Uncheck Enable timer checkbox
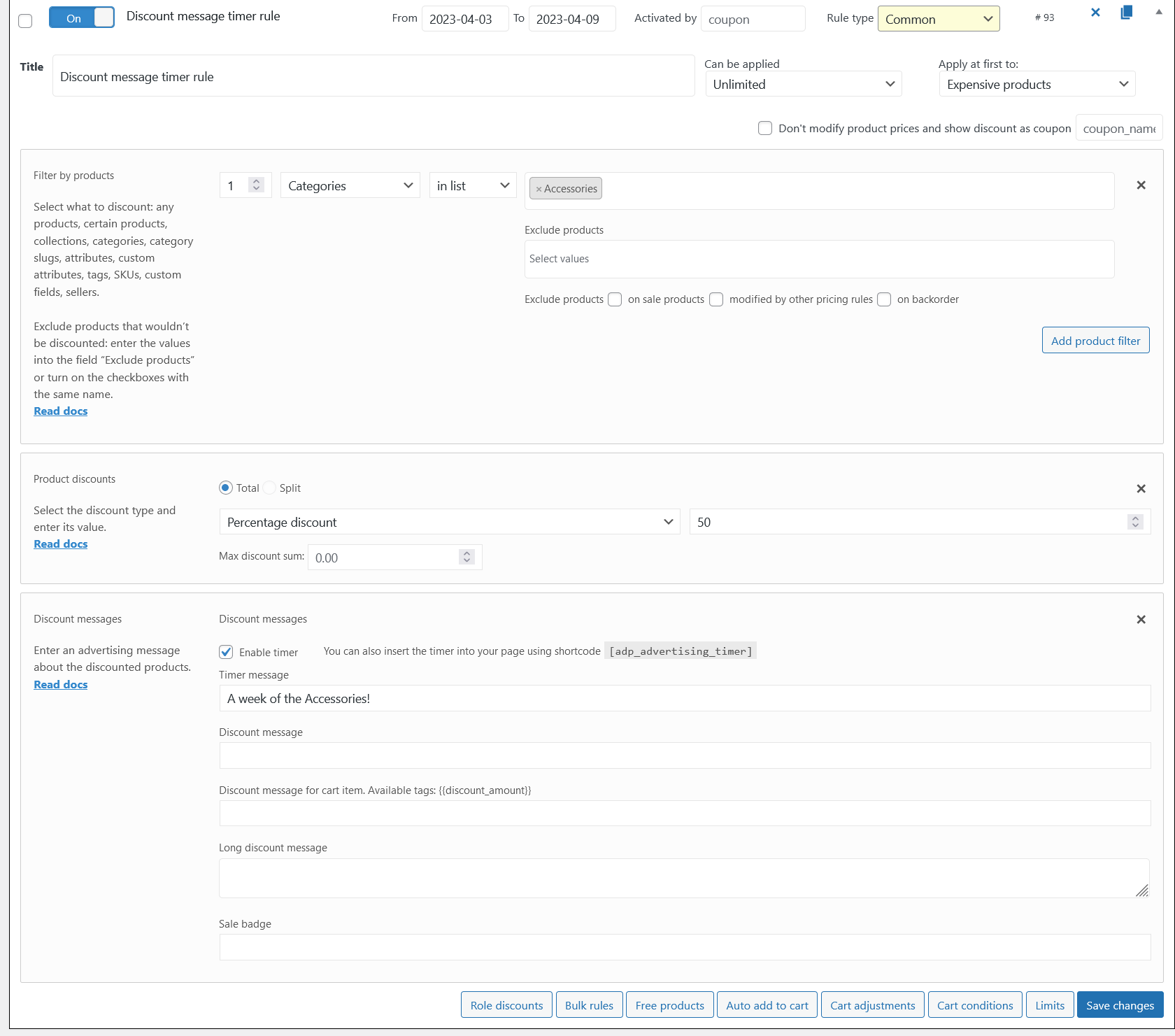Image resolution: width=1175 pixels, height=1036 pixels. click(226, 652)
